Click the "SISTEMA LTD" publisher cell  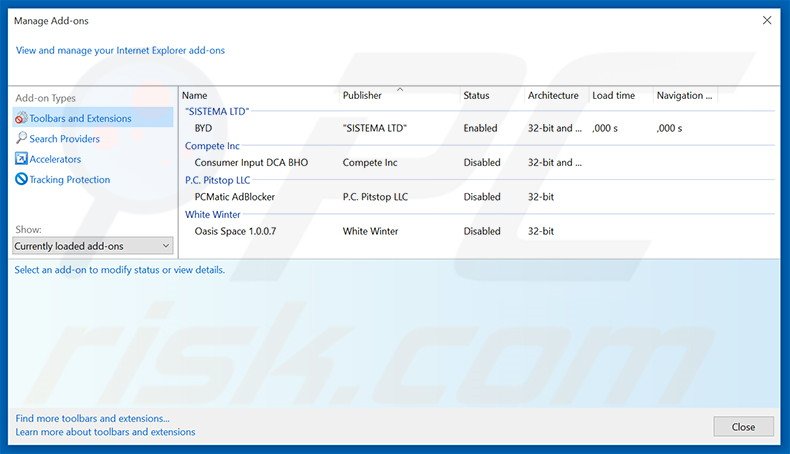point(374,128)
